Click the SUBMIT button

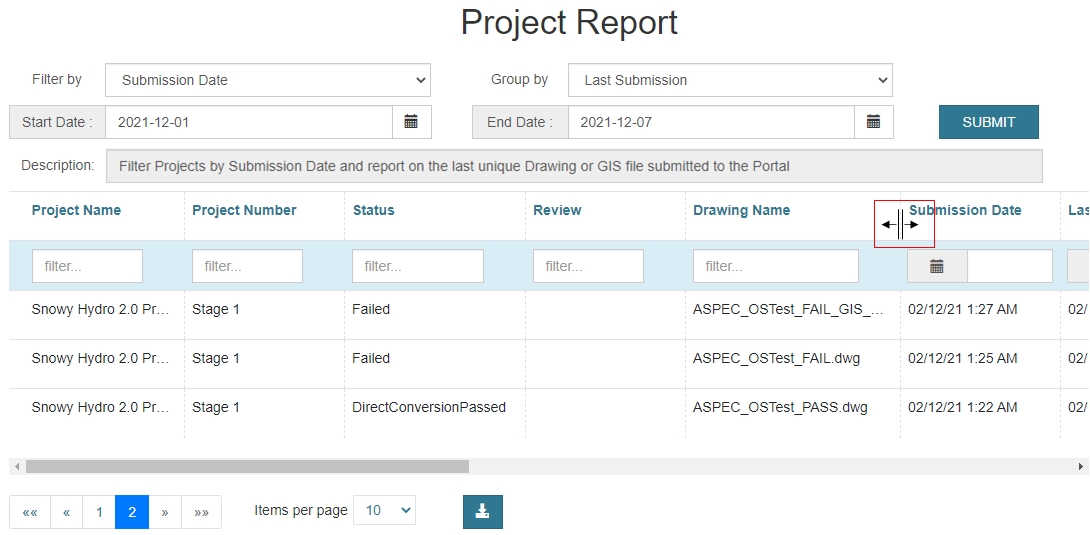click(x=988, y=122)
